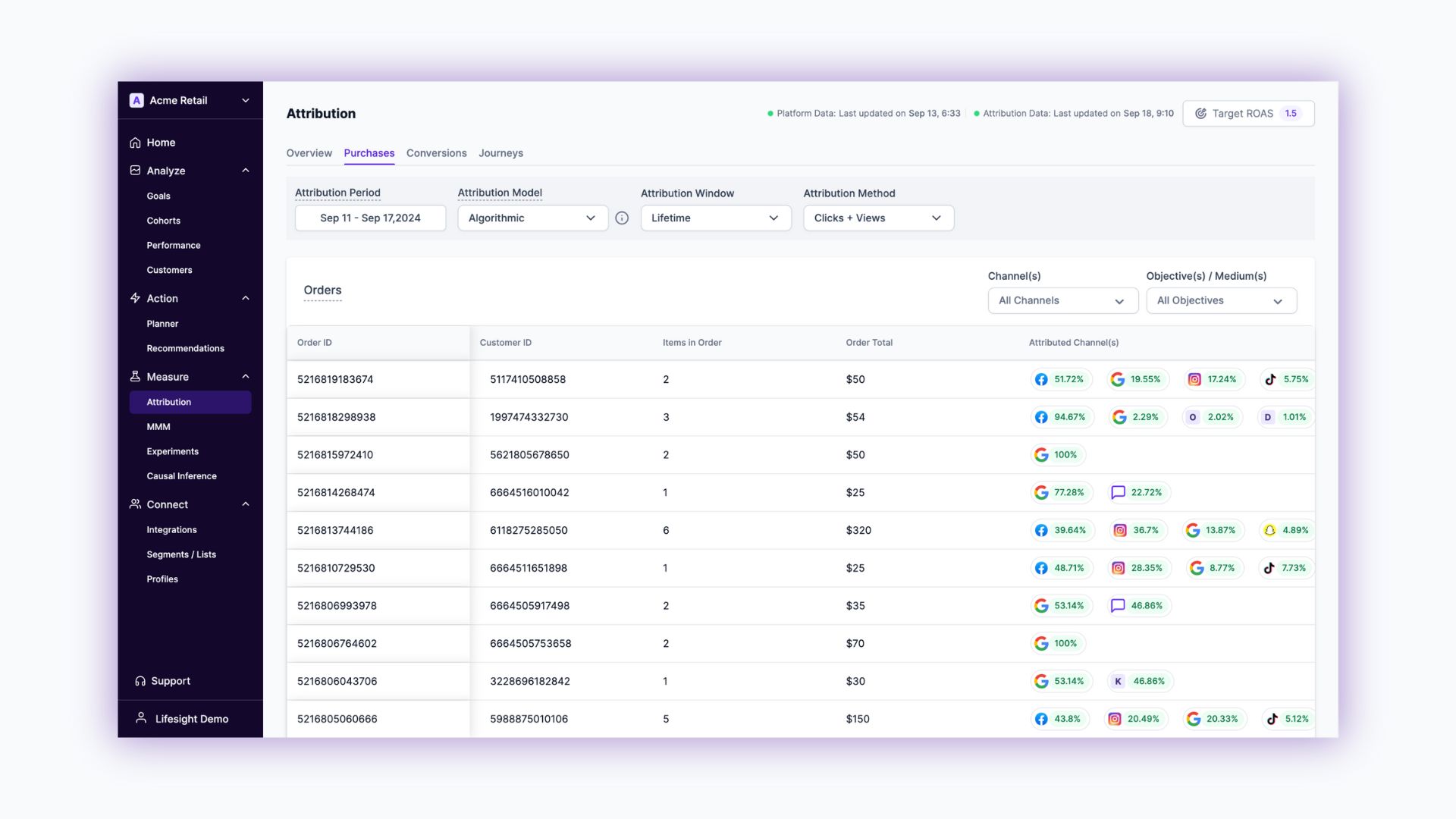The image size is (1456, 819).
Task: Click the Lifesight Demo user profile
Action: [182, 718]
